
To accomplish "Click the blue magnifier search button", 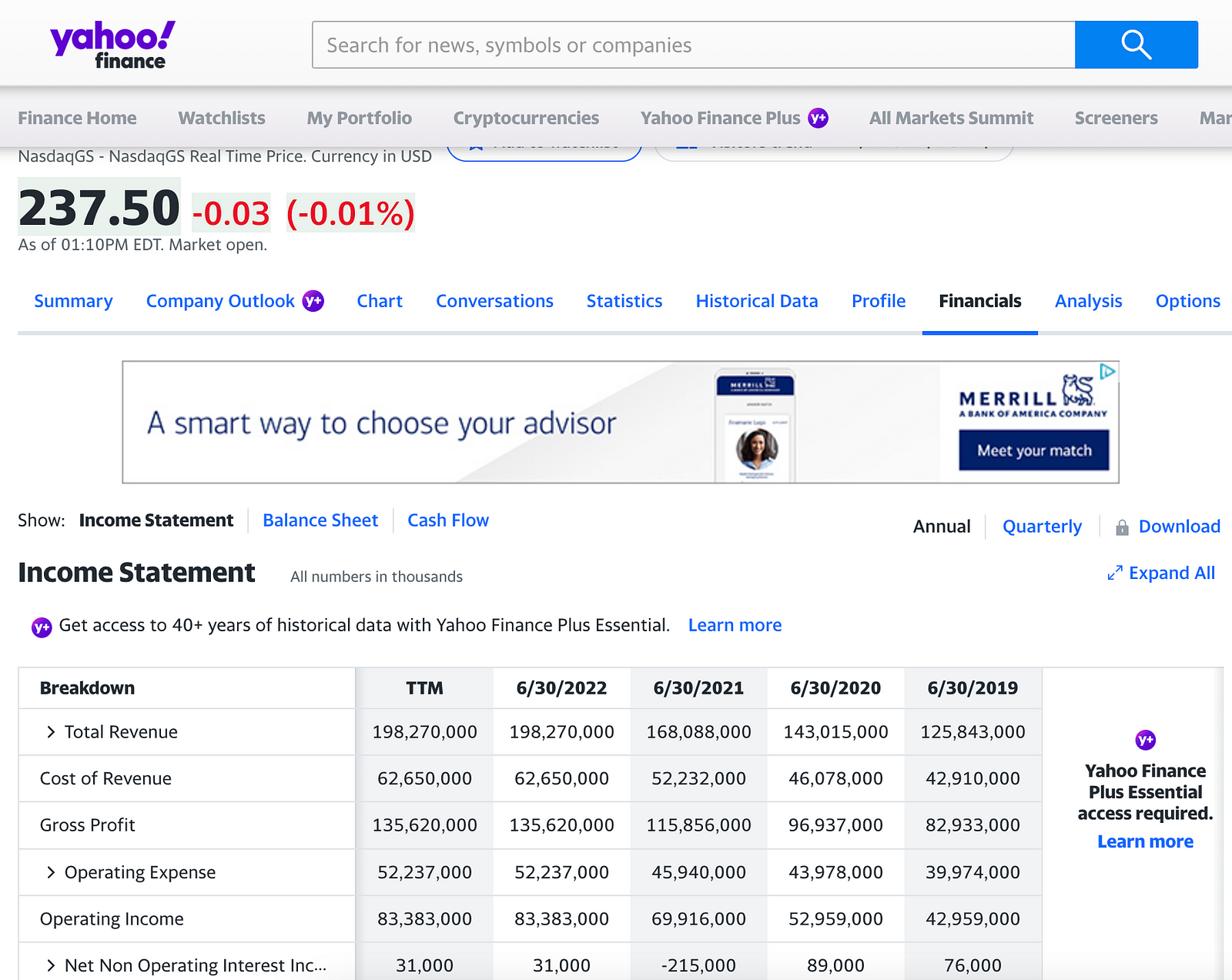I will click(x=1136, y=45).
